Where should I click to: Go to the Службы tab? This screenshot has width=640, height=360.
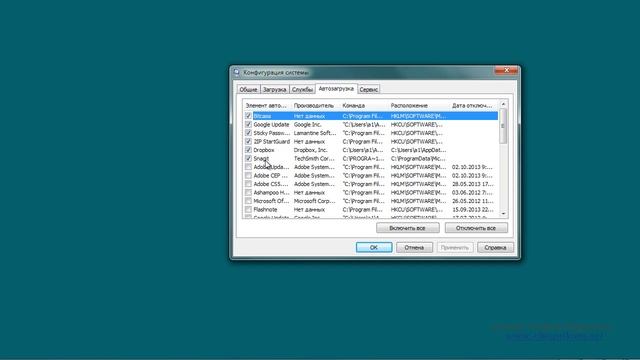302,89
